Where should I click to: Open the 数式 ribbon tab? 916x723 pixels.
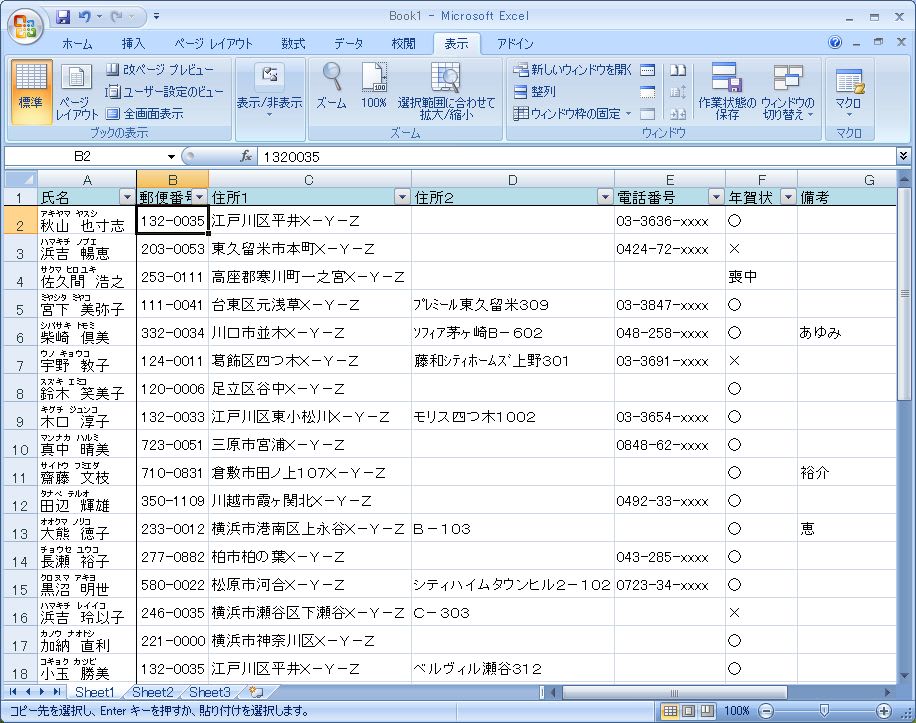coord(293,44)
